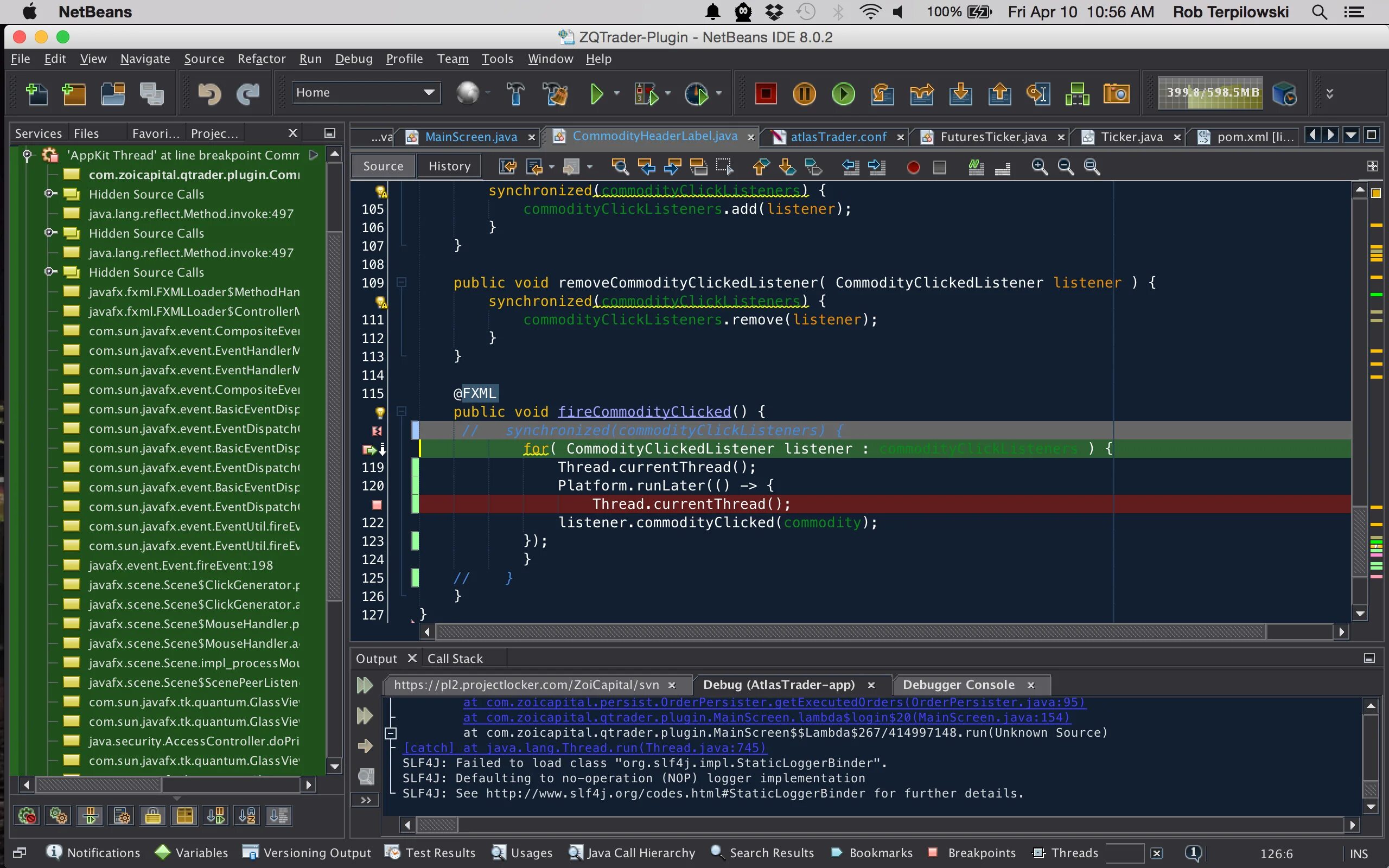
Task: Click the Run Project button in toolbar
Action: (x=596, y=93)
